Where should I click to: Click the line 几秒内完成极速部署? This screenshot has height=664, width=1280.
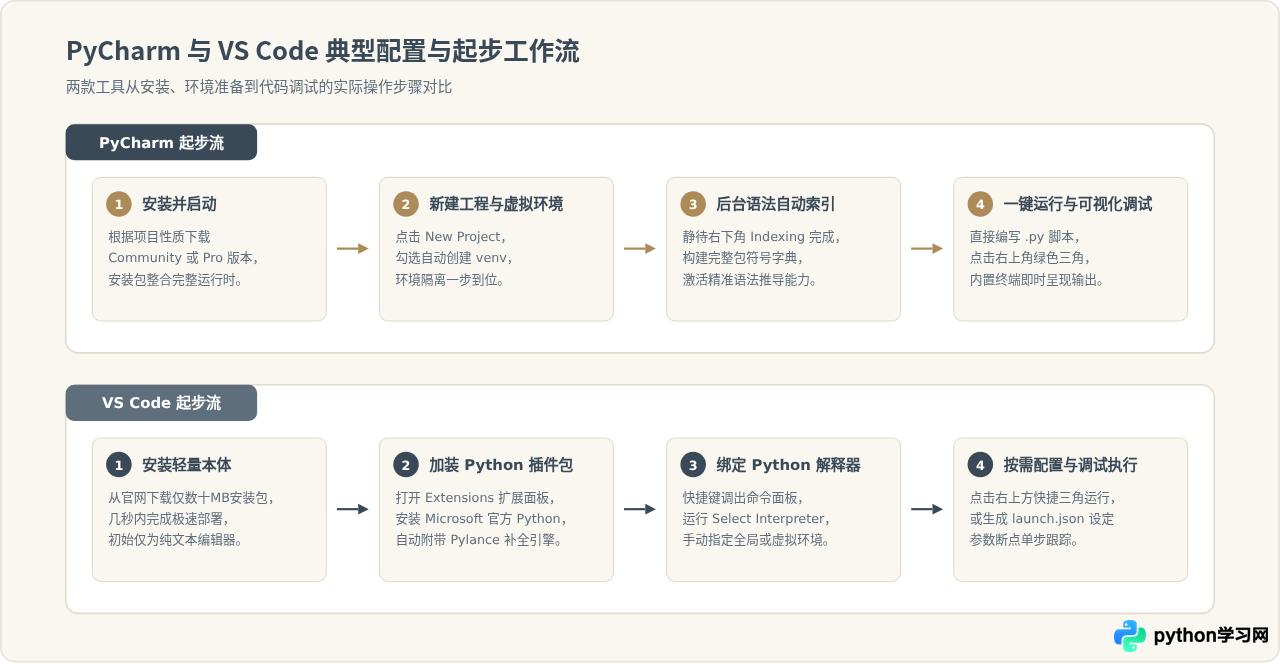[168, 519]
